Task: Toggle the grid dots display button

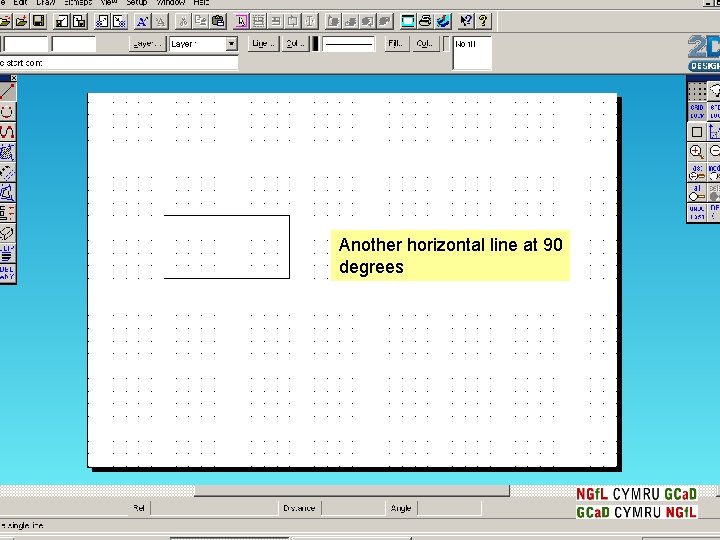Action: [x=697, y=91]
